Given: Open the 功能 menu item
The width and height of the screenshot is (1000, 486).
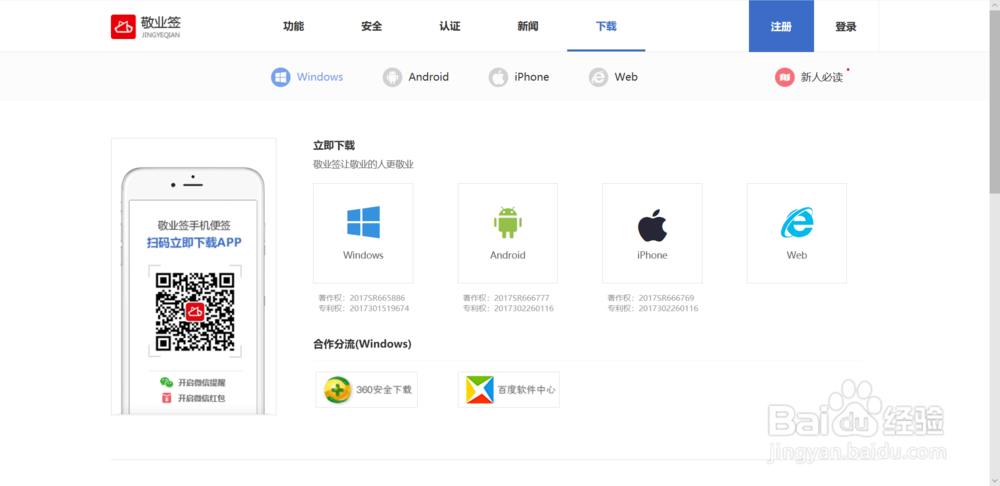Looking at the screenshot, I should (x=293, y=27).
